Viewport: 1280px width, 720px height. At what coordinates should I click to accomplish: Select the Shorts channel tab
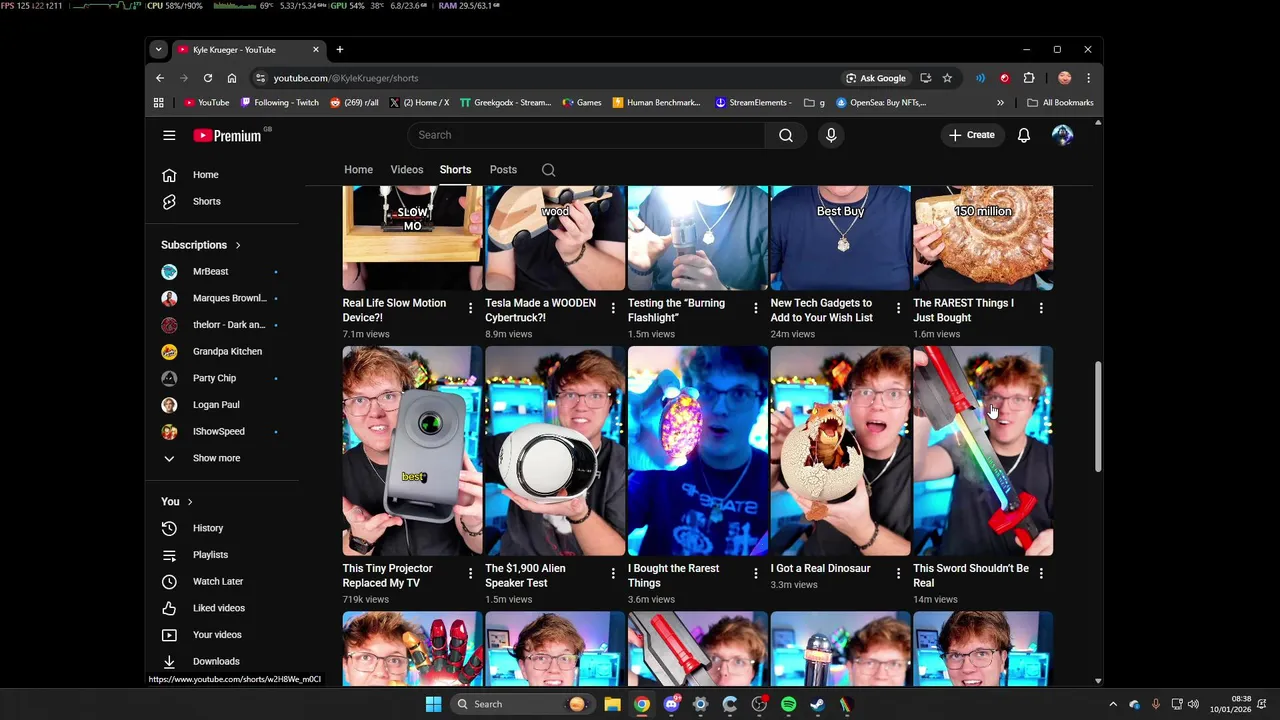(455, 170)
